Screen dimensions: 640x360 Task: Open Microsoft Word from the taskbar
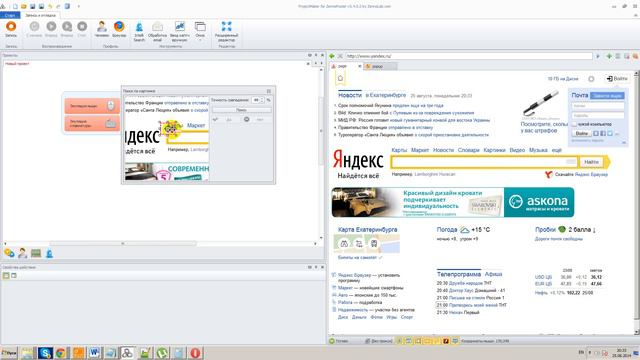94,353
